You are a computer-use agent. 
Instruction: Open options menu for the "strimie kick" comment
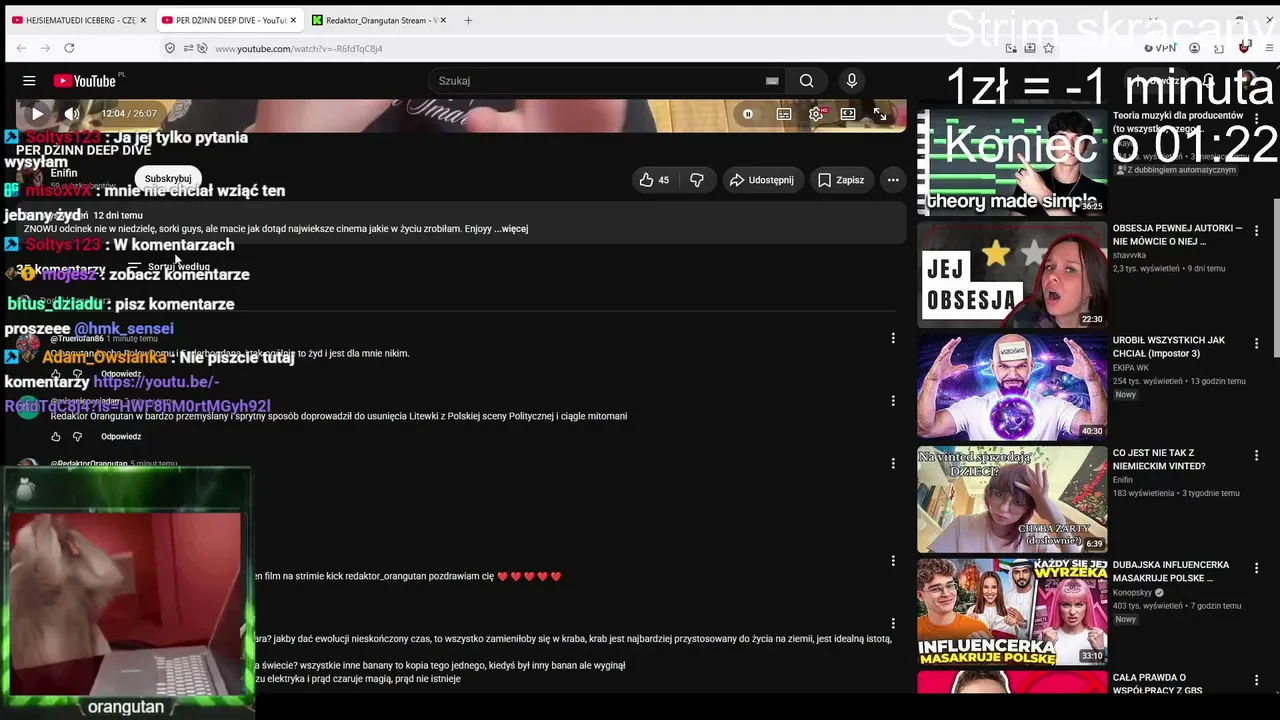pyautogui.click(x=893, y=561)
